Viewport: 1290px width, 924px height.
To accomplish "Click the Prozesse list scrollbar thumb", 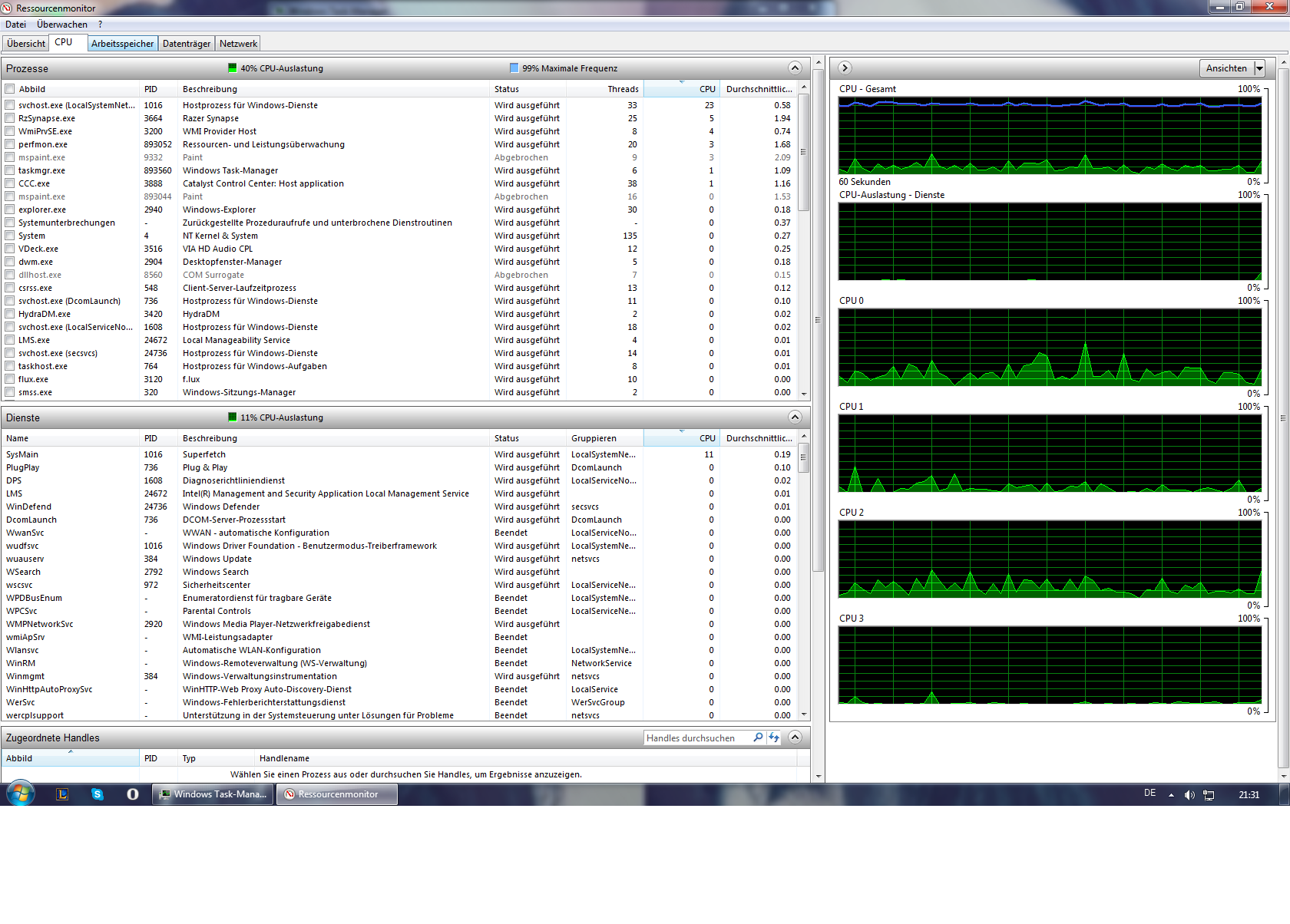I will pyautogui.click(x=804, y=152).
